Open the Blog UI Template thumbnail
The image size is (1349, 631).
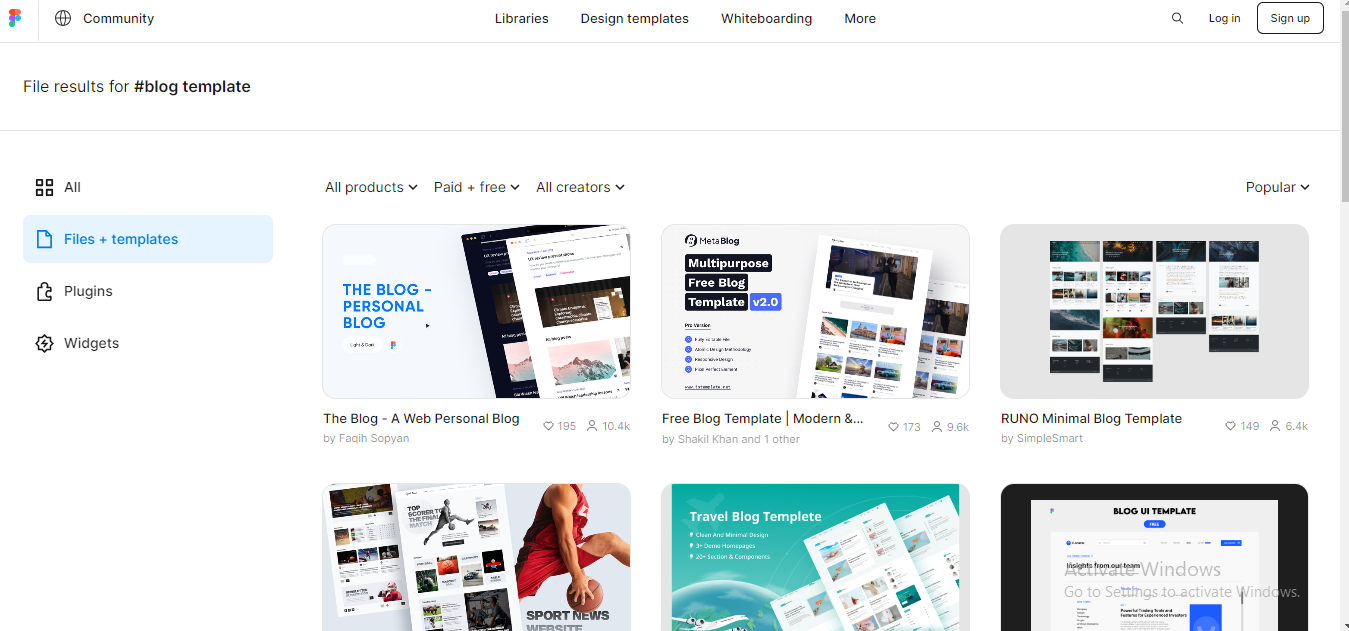1154,557
